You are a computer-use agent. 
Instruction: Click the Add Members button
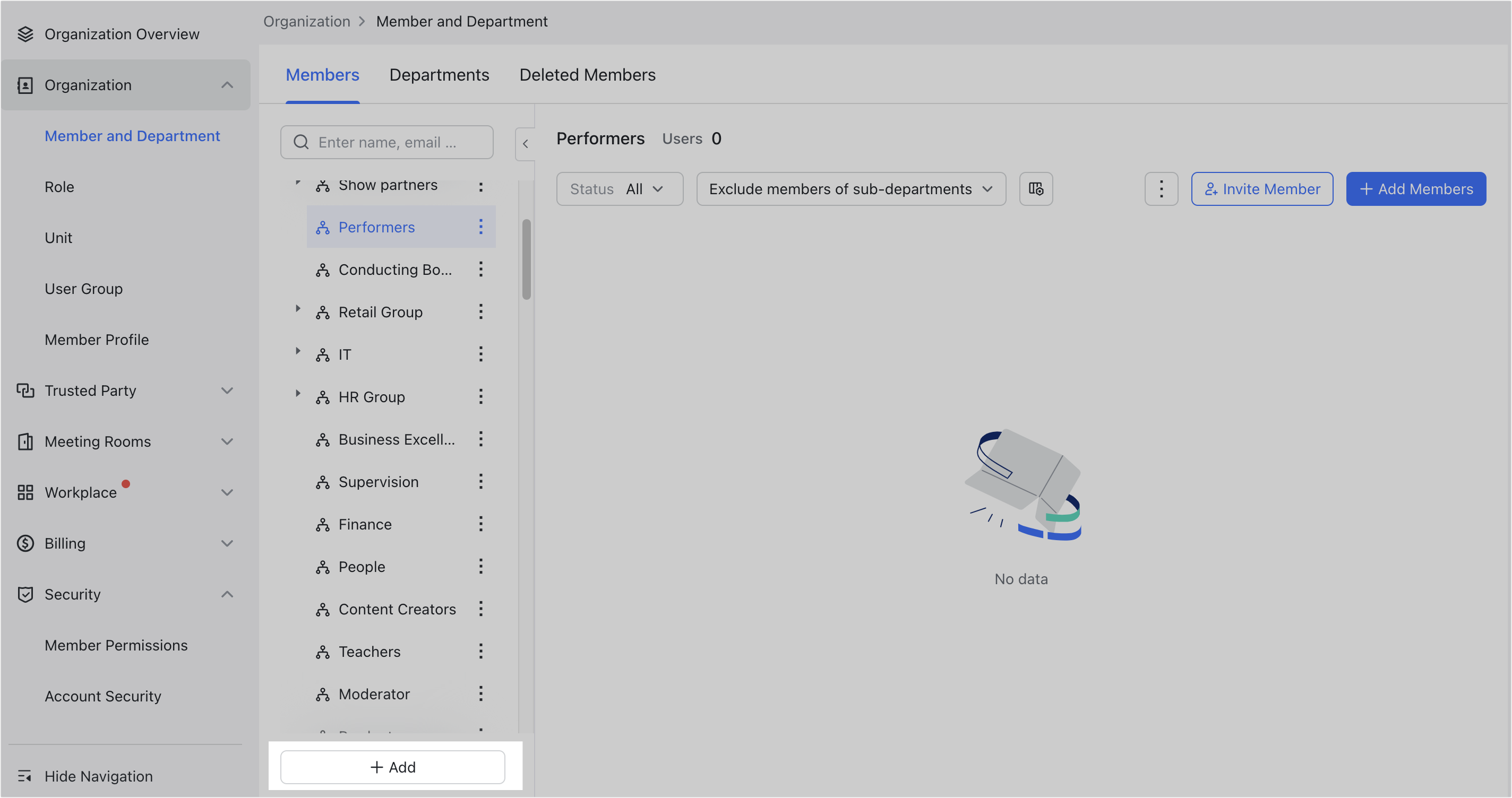coord(1416,189)
